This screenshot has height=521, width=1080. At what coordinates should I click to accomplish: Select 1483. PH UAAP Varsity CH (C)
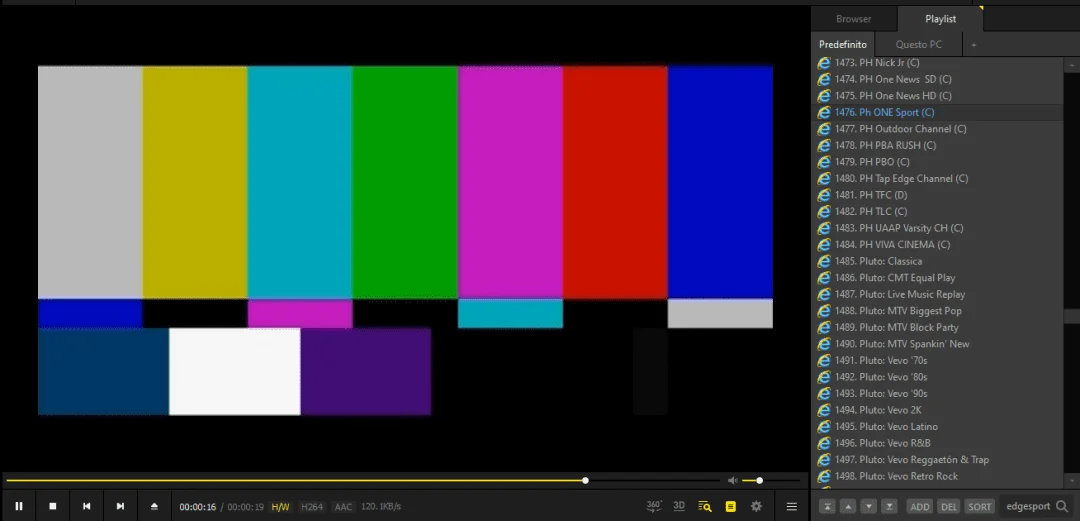937,228
